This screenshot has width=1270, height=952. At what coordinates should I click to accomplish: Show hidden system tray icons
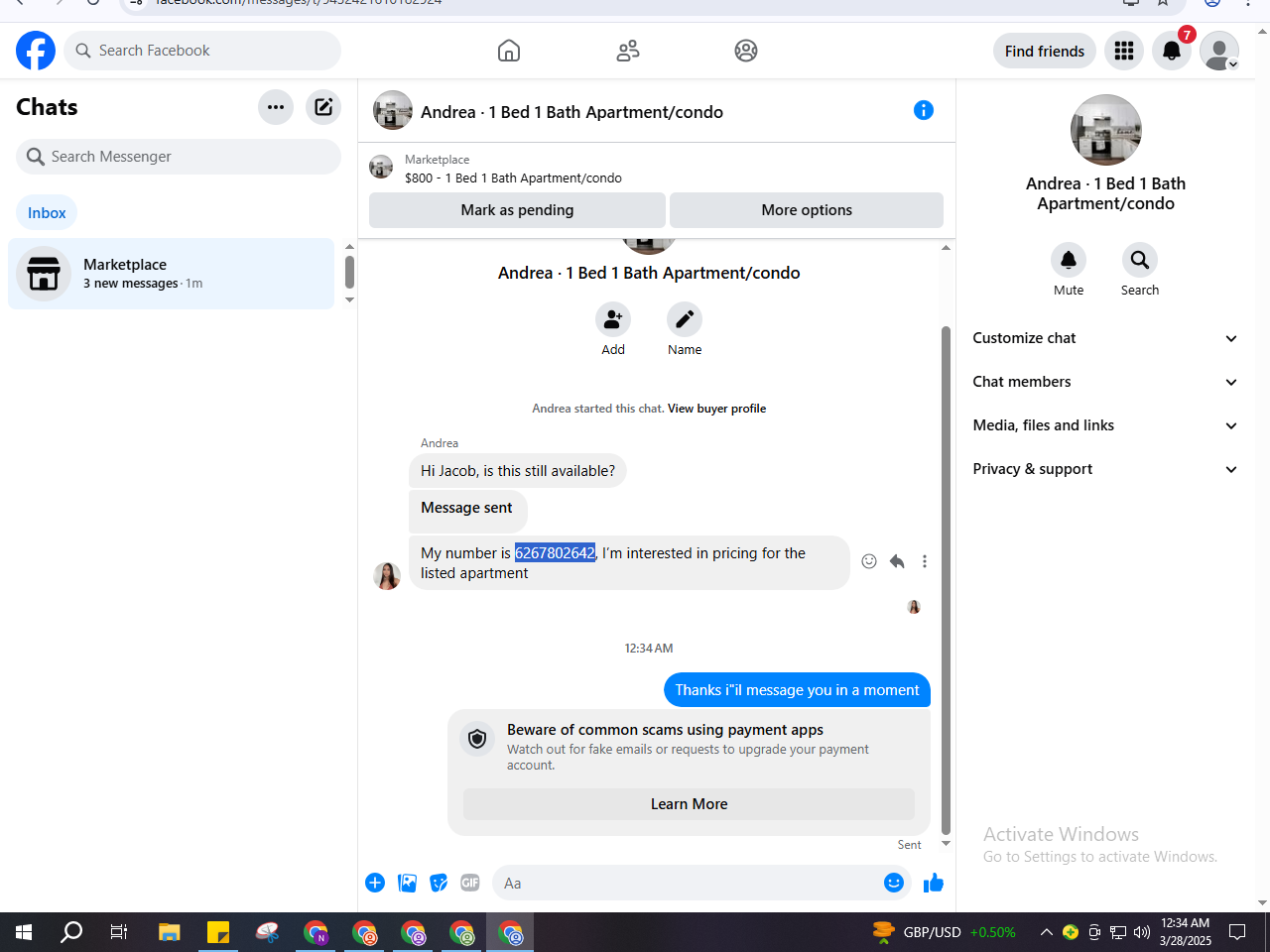pyautogui.click(x=1046, y=932)
